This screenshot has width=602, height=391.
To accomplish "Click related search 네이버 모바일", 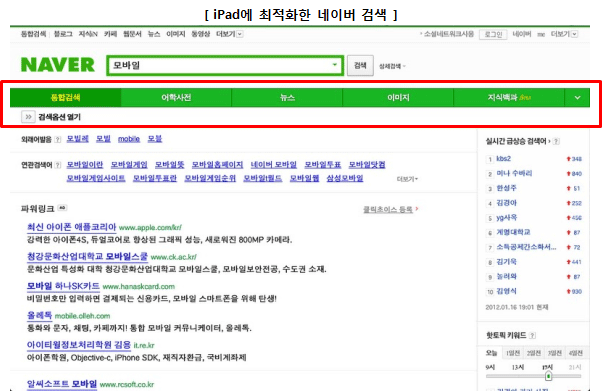I will (274, 164).
